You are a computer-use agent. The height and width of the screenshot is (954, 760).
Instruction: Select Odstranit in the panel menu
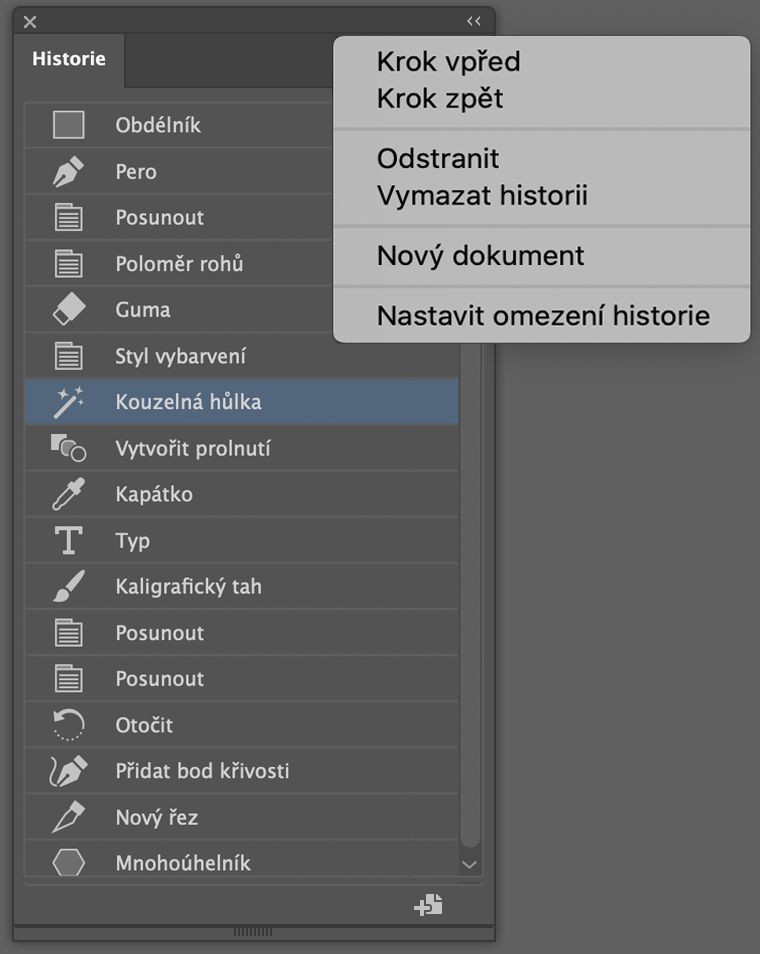[x=438, y=158]
